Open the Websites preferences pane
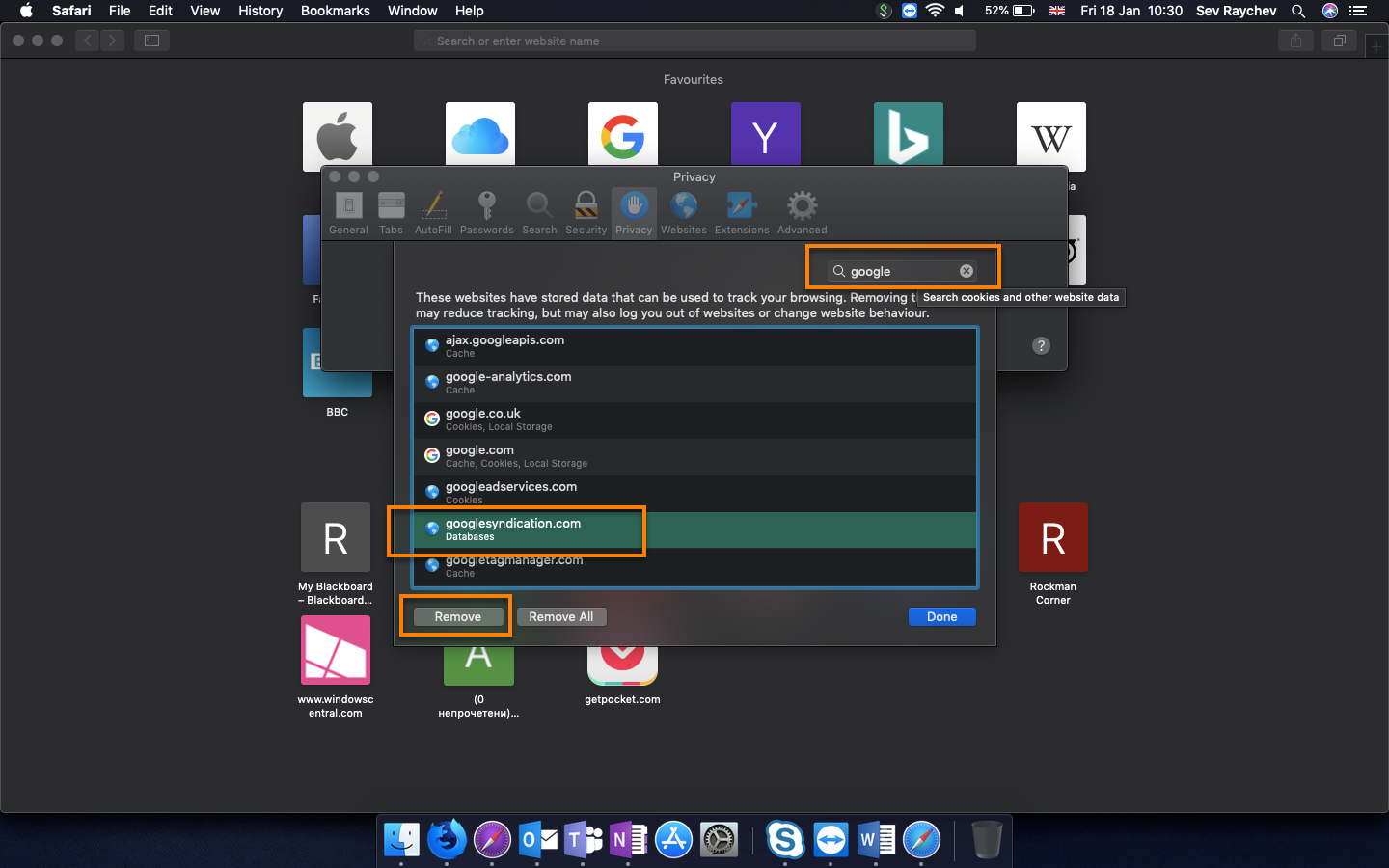The width and height of the screenshot is (1389, 868). point(684,212)
